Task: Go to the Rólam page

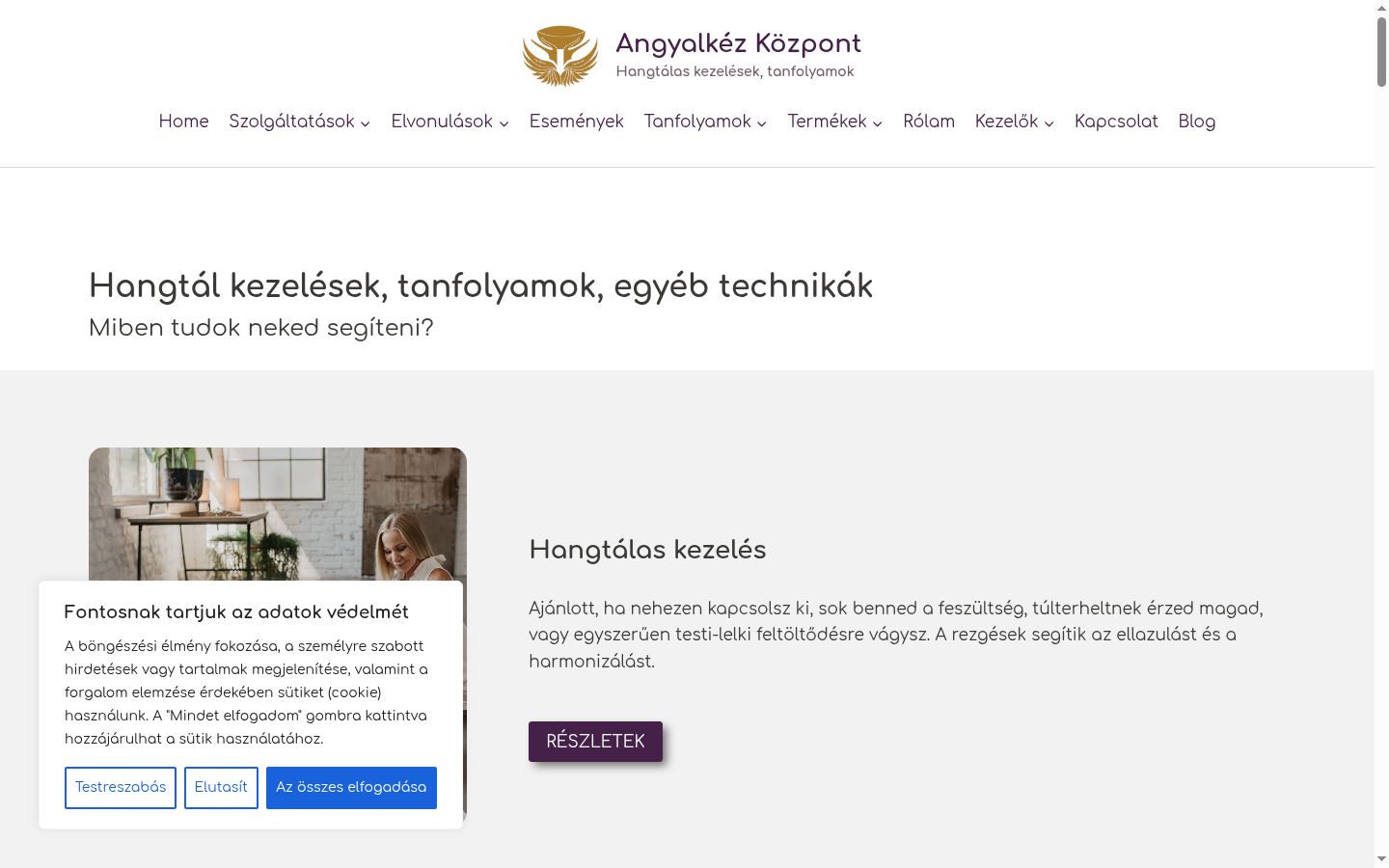Action: tap(929, 122)
